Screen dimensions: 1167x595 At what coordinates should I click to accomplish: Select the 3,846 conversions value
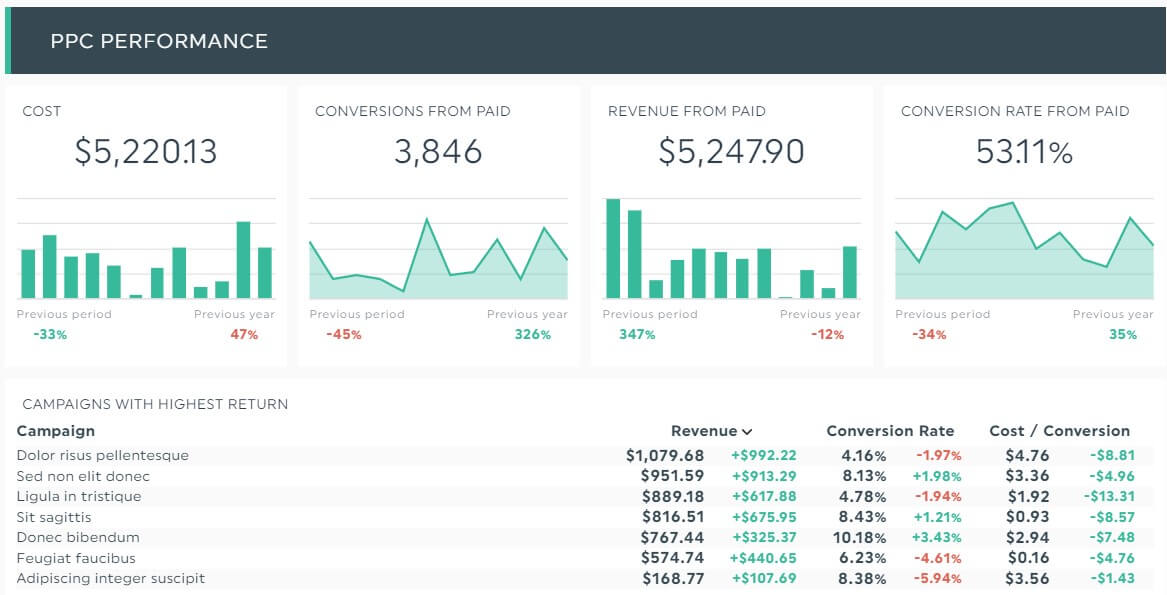tap(439, 152)
